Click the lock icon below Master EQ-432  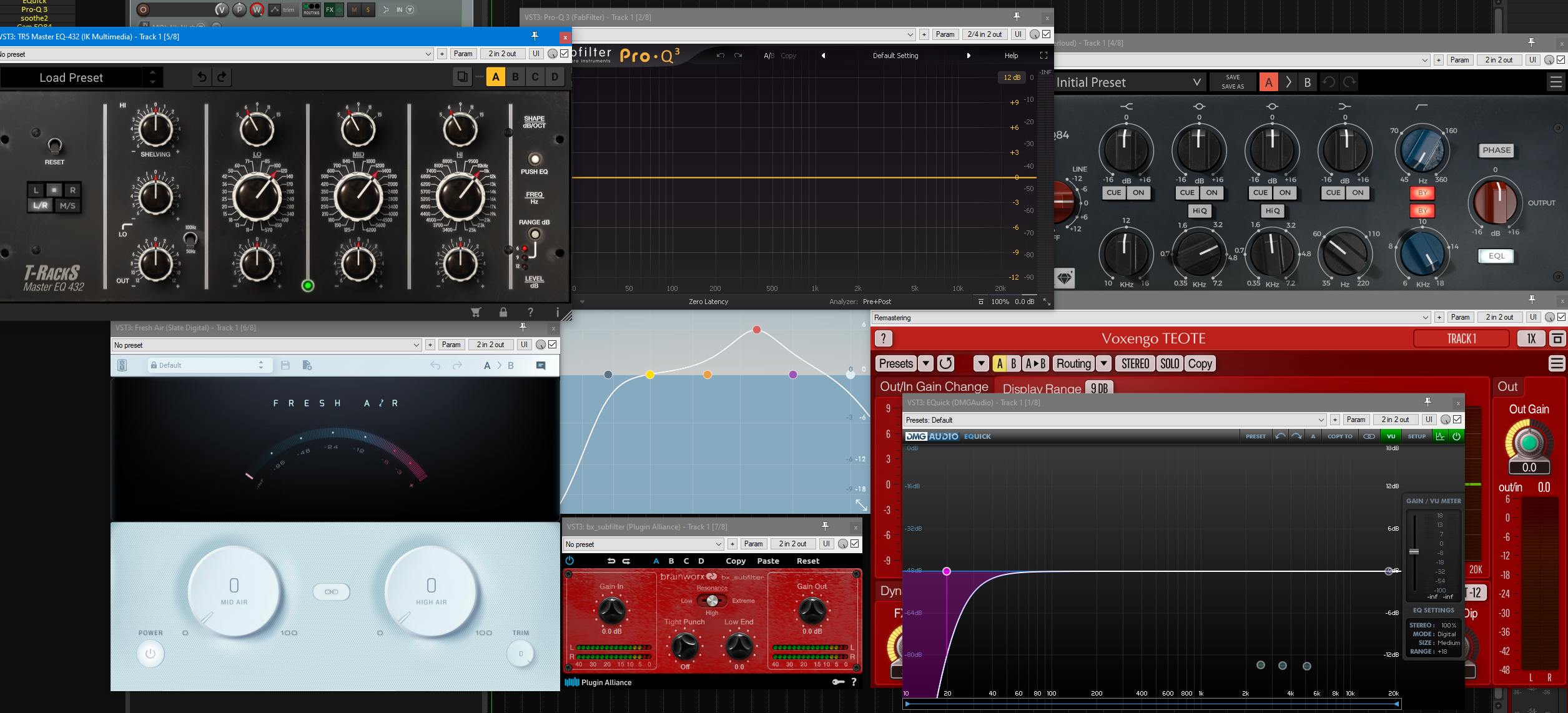[503, 312]
